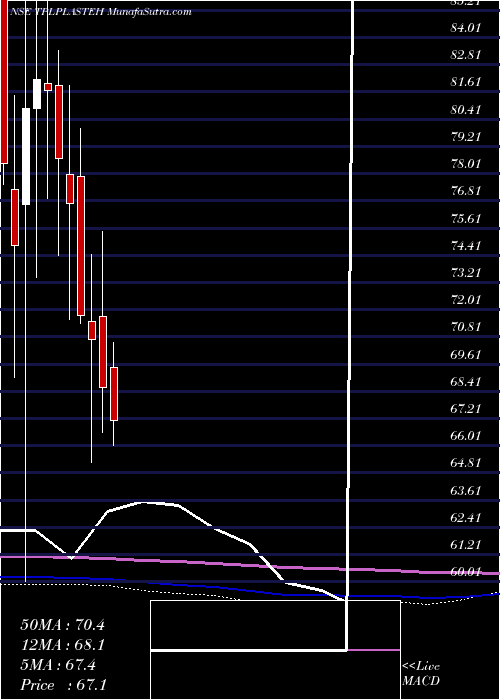Click the longest red candlestick body near 75.61

coord(81,246)
